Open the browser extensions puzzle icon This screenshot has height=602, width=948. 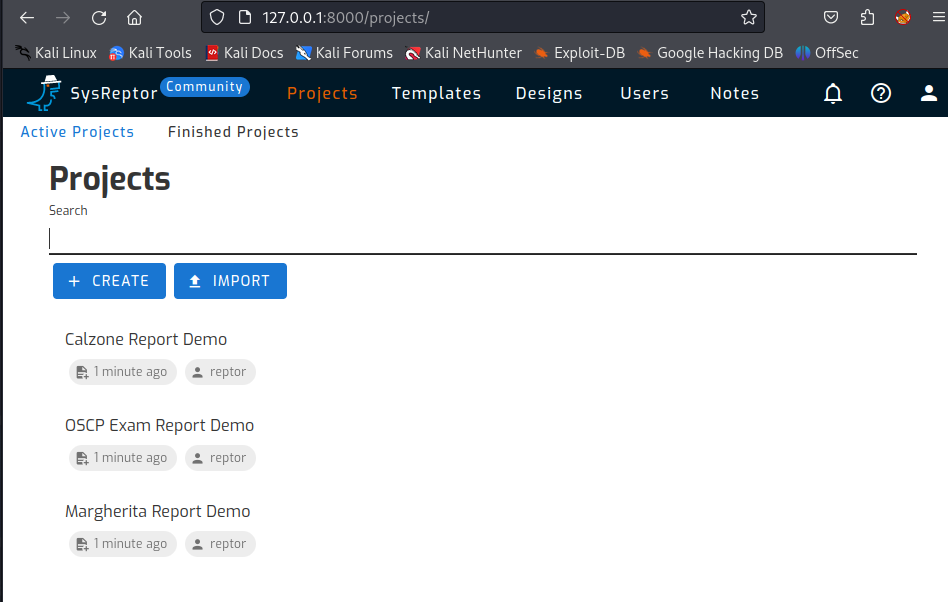(866, 17)
